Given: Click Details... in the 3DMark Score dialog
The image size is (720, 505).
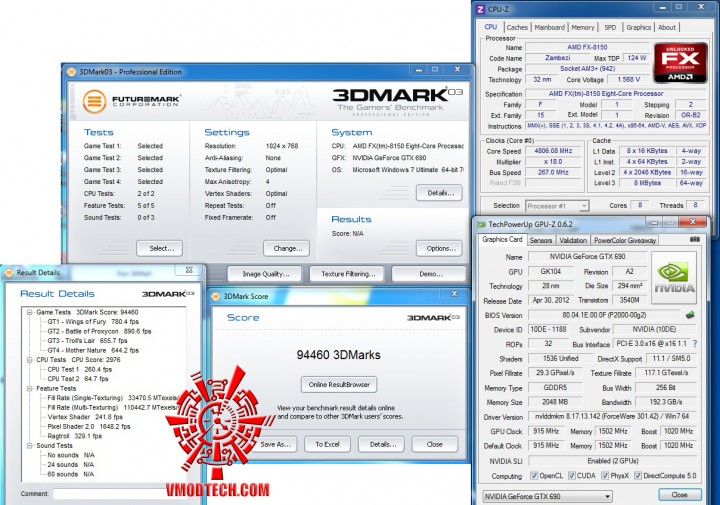Looking at the screenshot, I should point(382,444).
